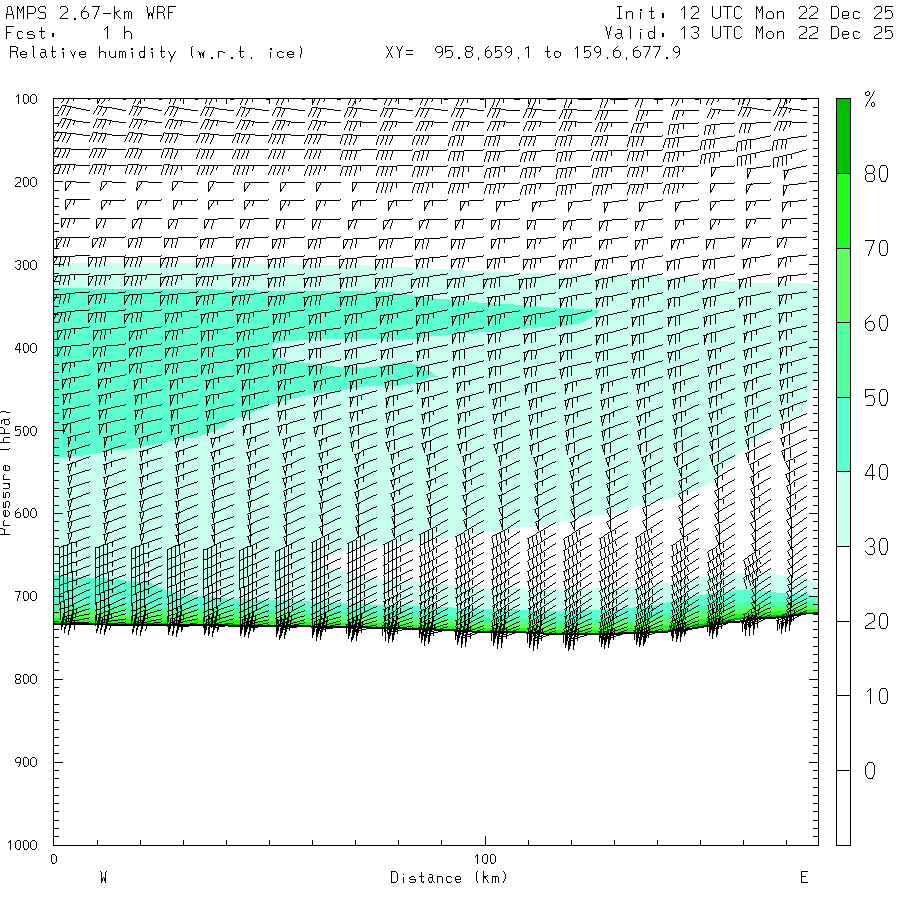The width and height of the screenshot is (900, 900).
Task: Click the bright green 70-80% colorbar swatch
Action: pyautogui.click(x=843, y=211)
